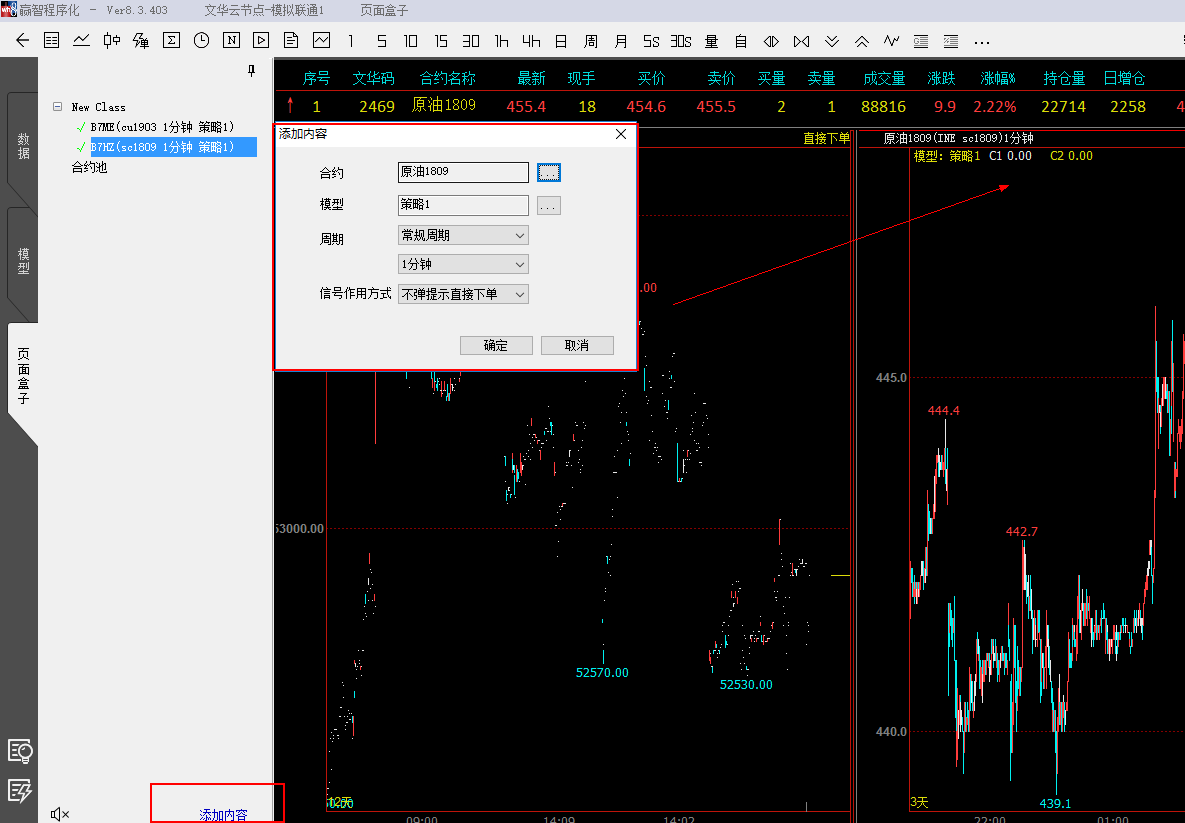Click the 添加内容 link

[x=223, y=814]
